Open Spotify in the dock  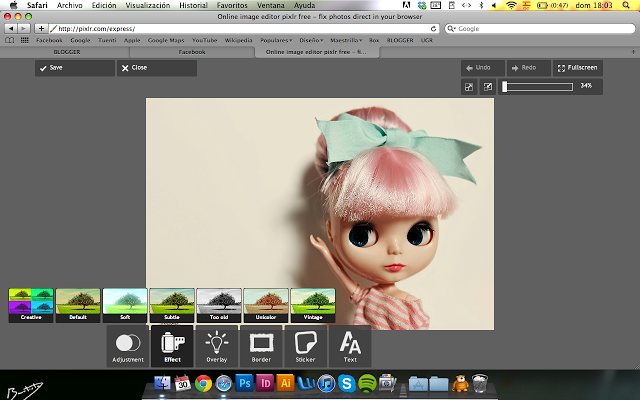(x=366, y=383)
